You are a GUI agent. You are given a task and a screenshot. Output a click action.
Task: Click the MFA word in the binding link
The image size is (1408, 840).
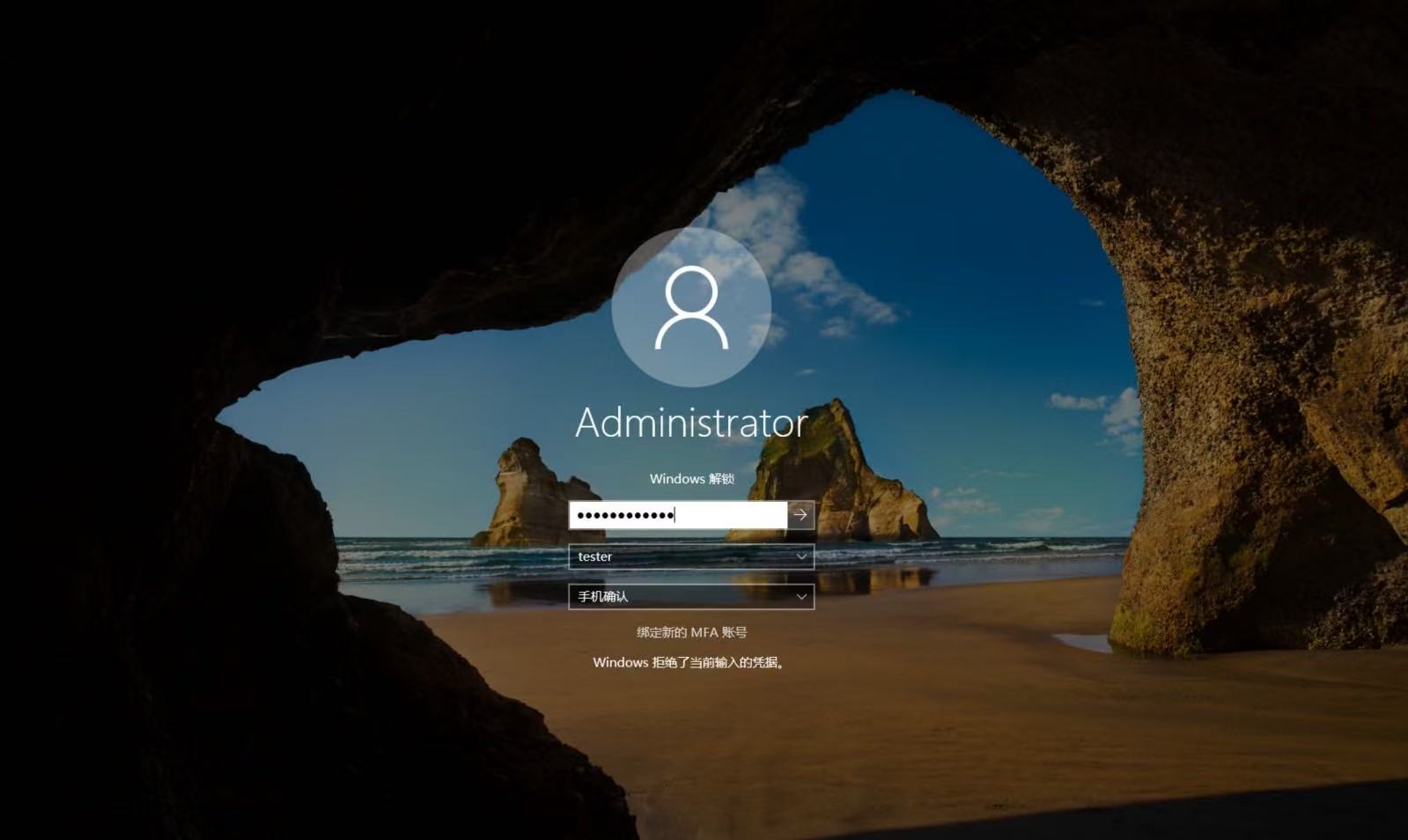click(704, 632)
